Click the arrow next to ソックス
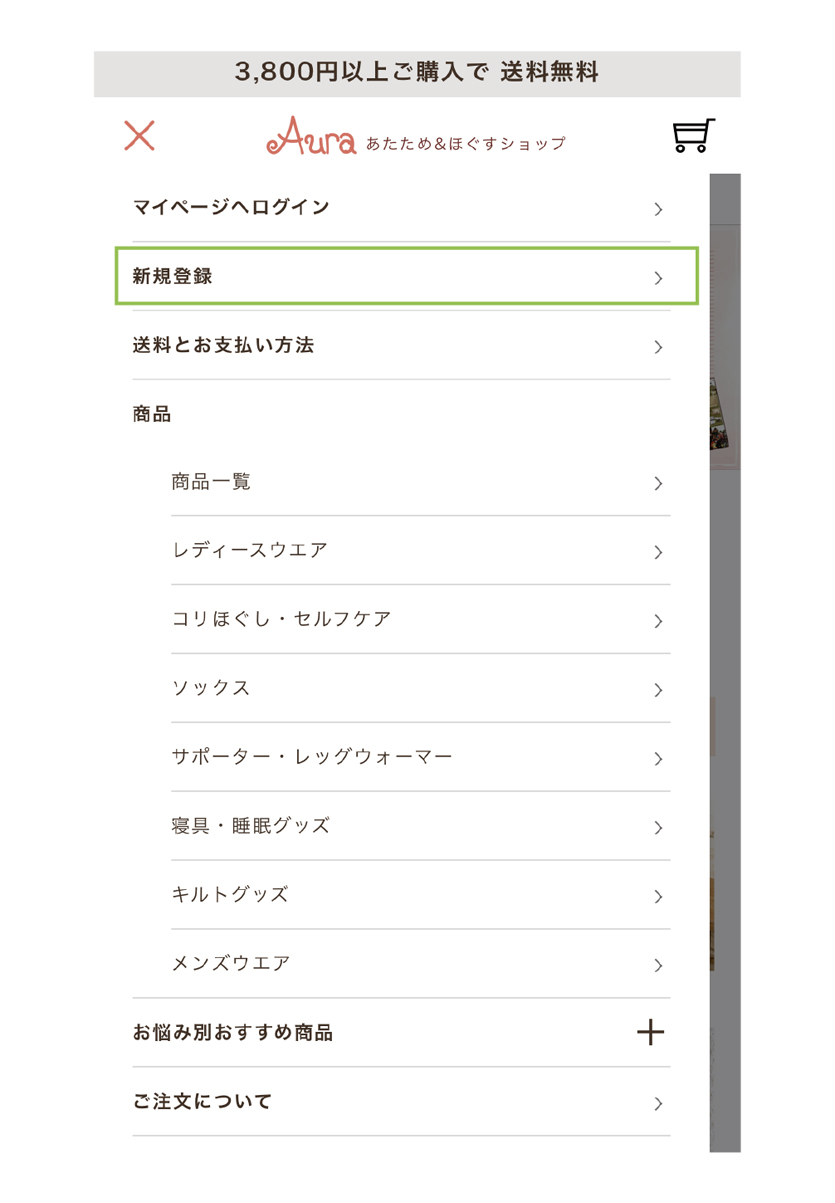The image size is (835, 1203). (658, 690)
